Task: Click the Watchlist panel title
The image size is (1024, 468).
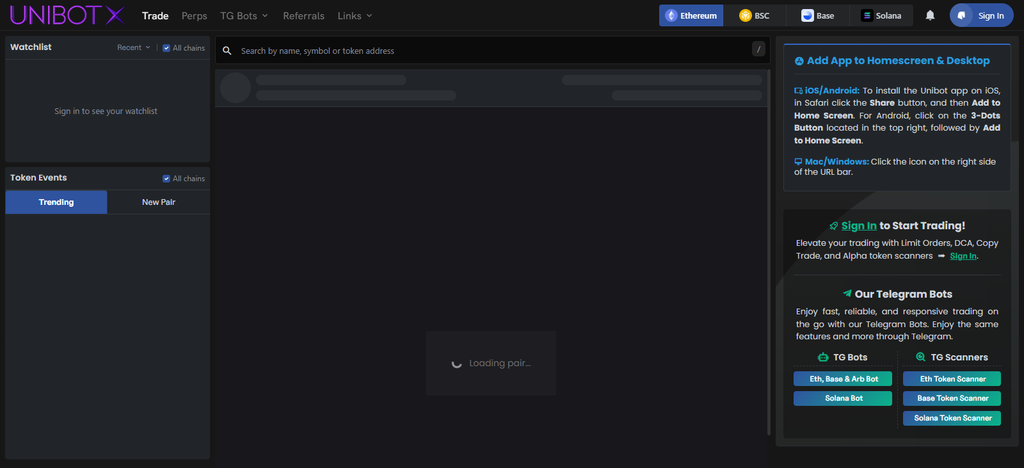Action: point(31,47)
